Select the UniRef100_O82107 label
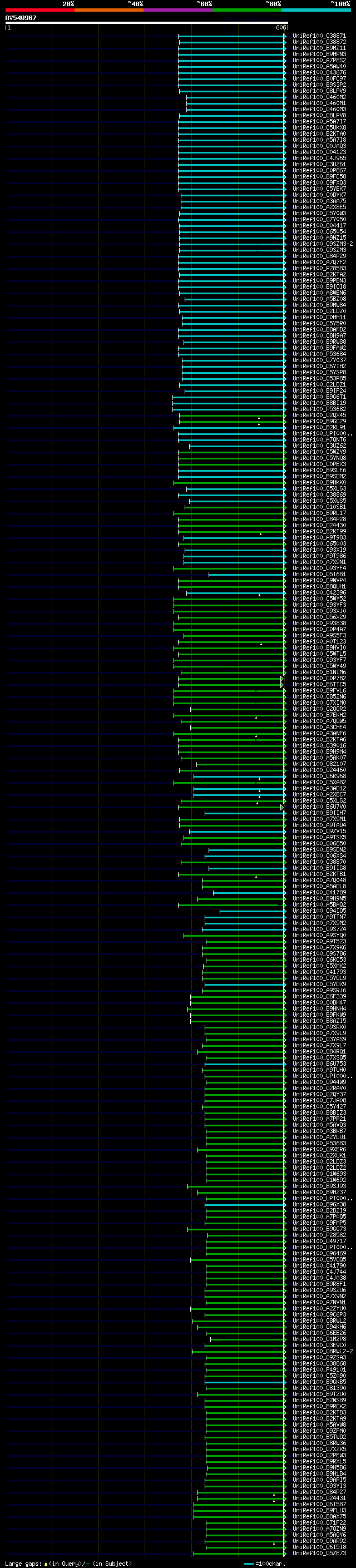 pyautogui.click(x=319, y=764)
